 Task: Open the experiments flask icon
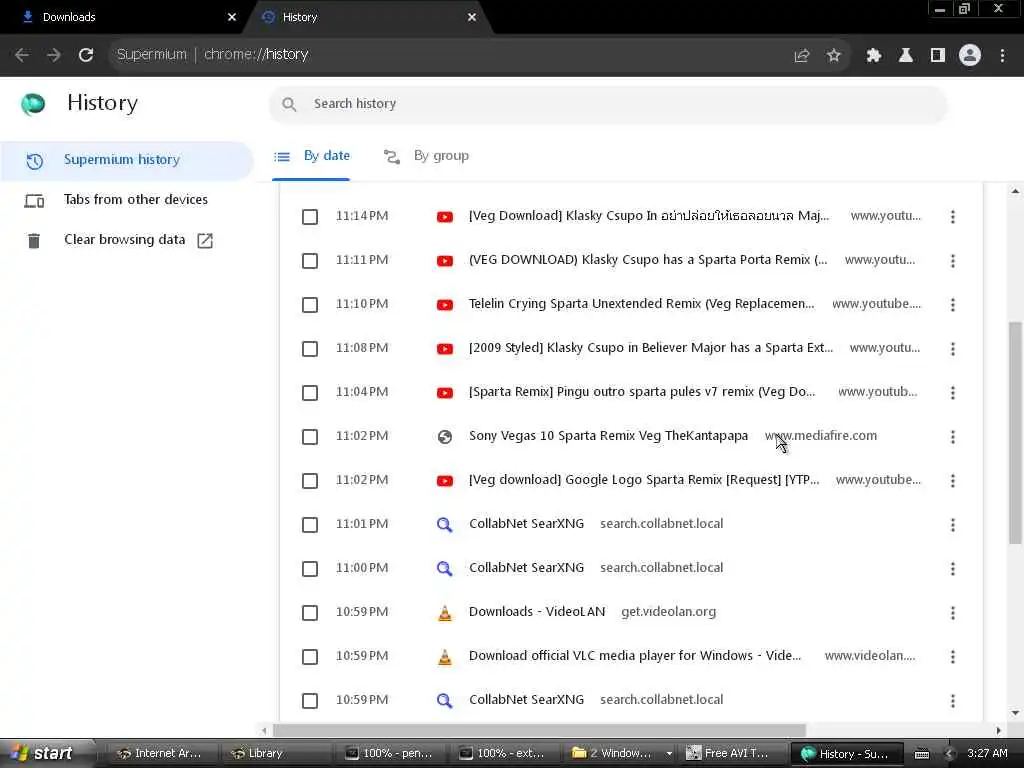905,56
